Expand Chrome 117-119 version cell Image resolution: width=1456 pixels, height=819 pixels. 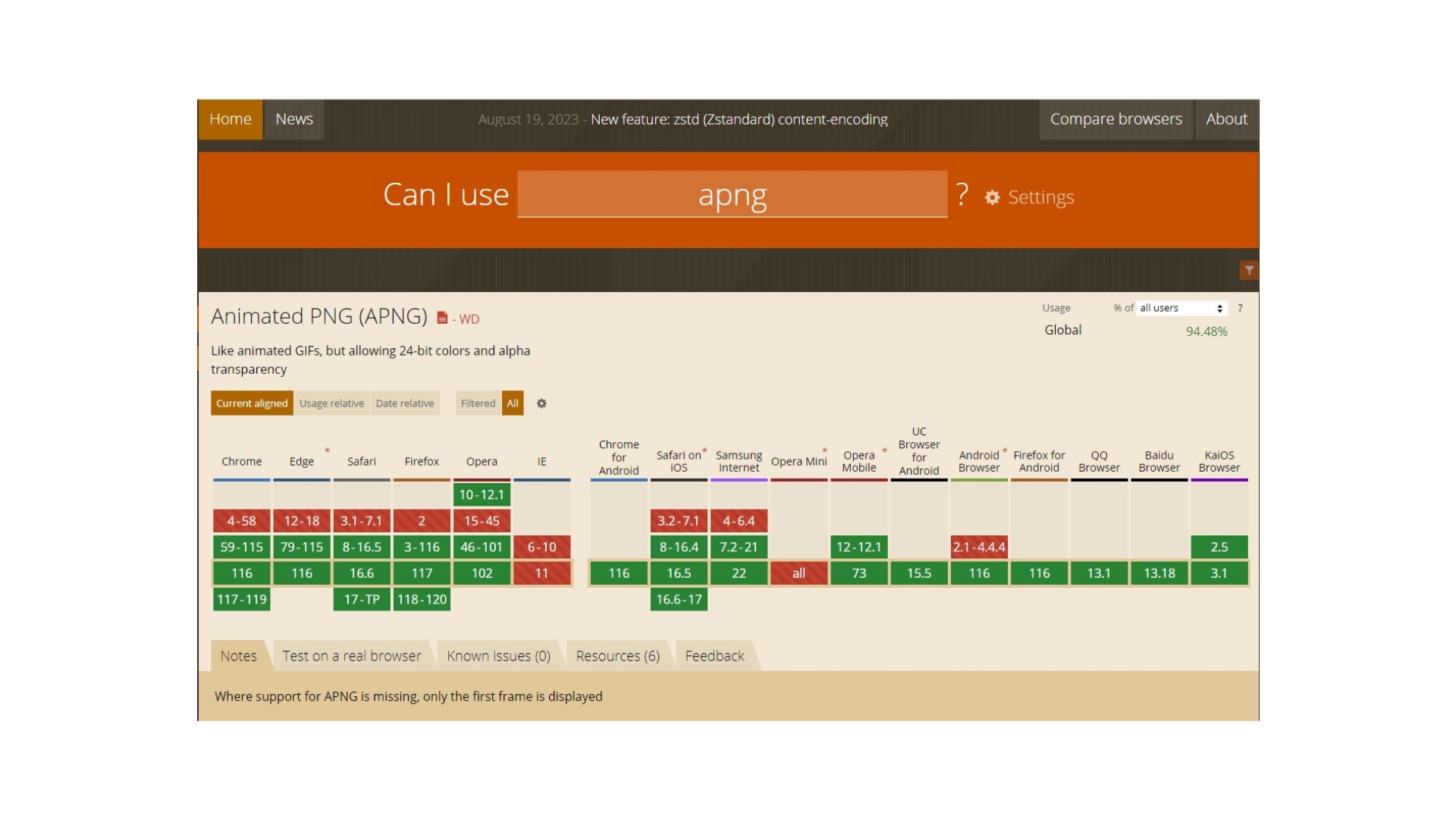[241, 599]
